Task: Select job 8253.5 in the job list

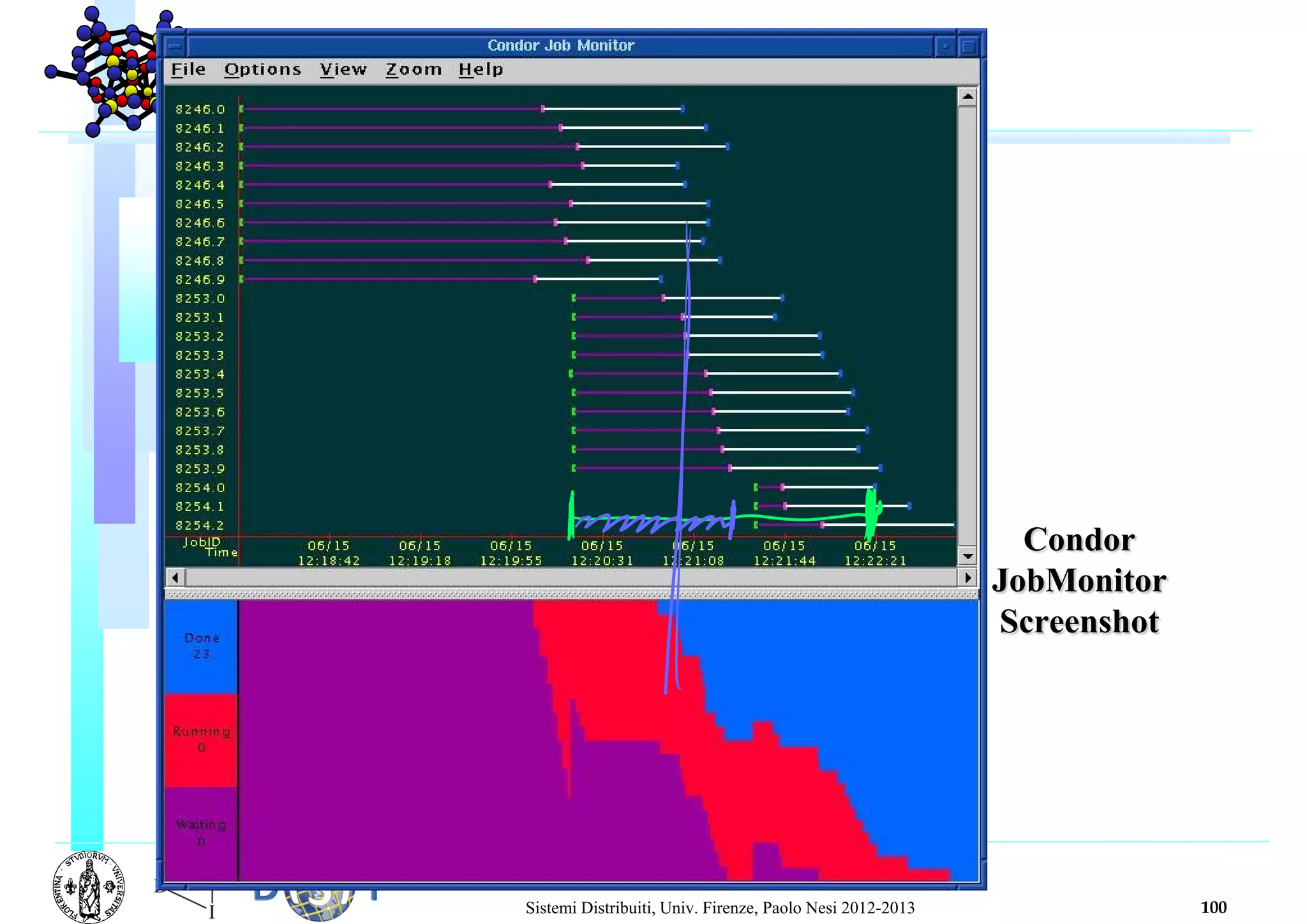Action: point(200,393)
